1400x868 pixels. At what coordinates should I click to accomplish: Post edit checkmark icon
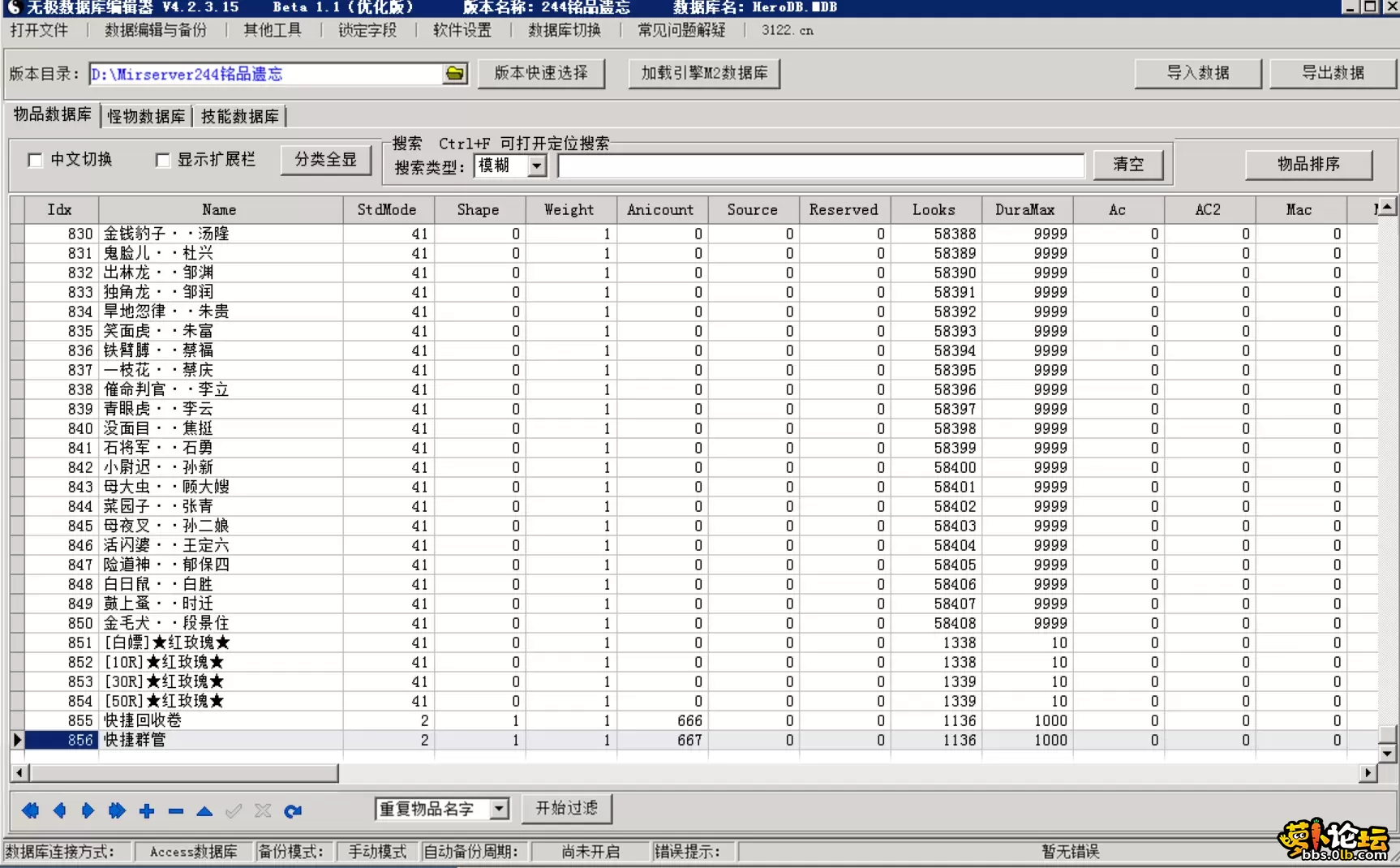(234, 810)
